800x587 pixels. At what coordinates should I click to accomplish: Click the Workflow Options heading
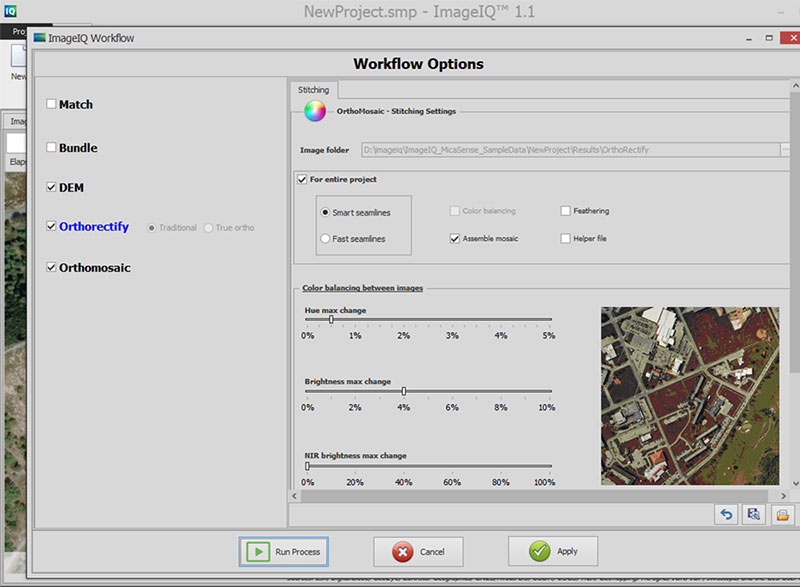[418, 64]
